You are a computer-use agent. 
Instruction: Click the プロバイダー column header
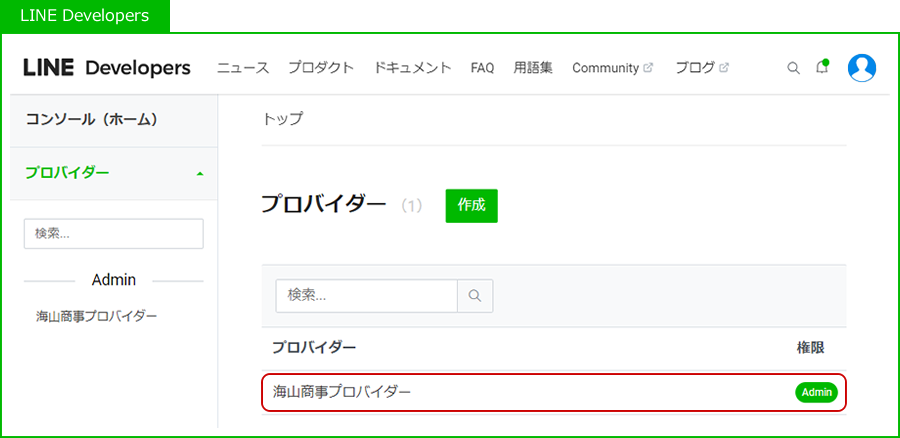pos(314,348)
